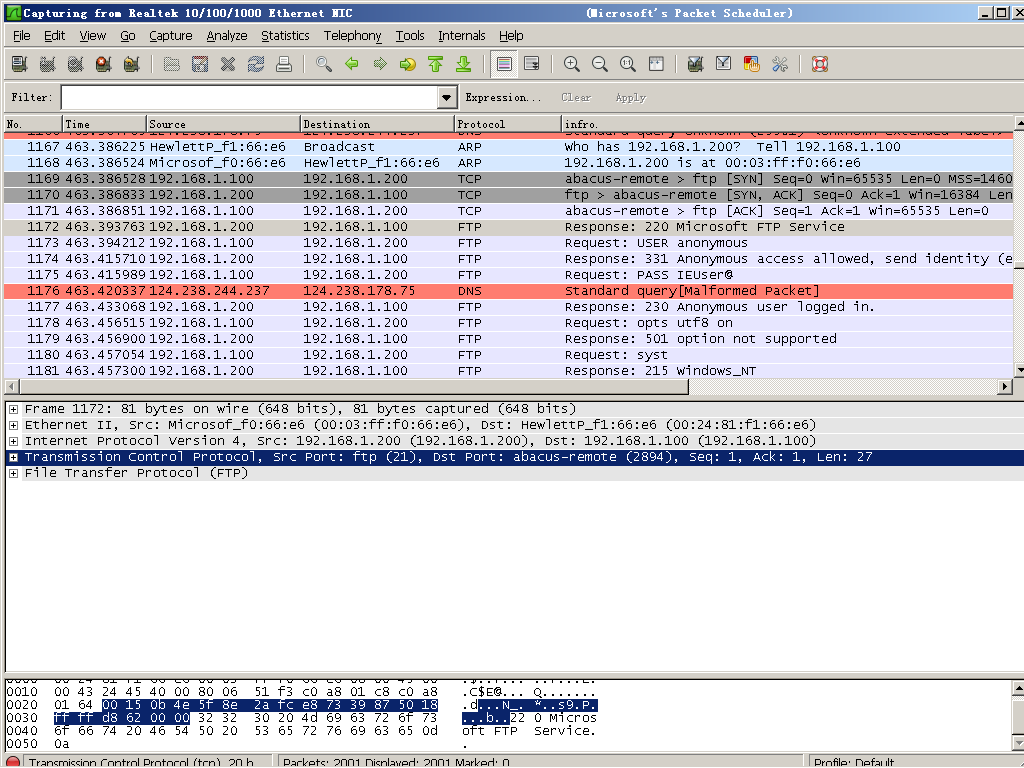Restart the running live capture
Image resolution: width=1024 pixels, height=768 pixels.
(x=132, y=64)
